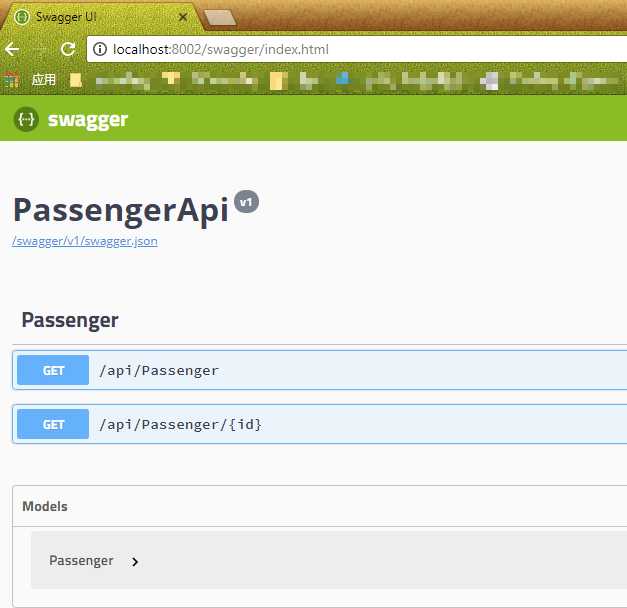Click the Swagger logo icon
Screen dimensions: 627x608
26,119
